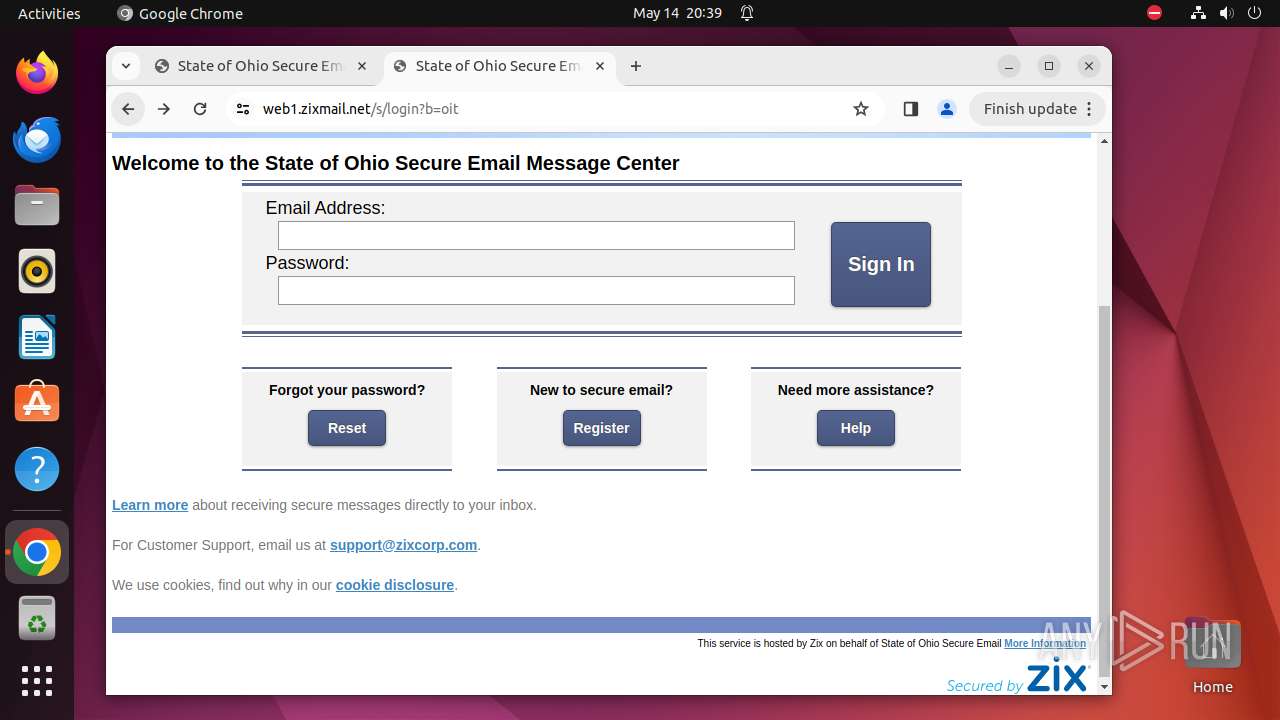The image size is (1280, 720).
Task: Click Reset to recover password
Action: [x=347, y=428]
